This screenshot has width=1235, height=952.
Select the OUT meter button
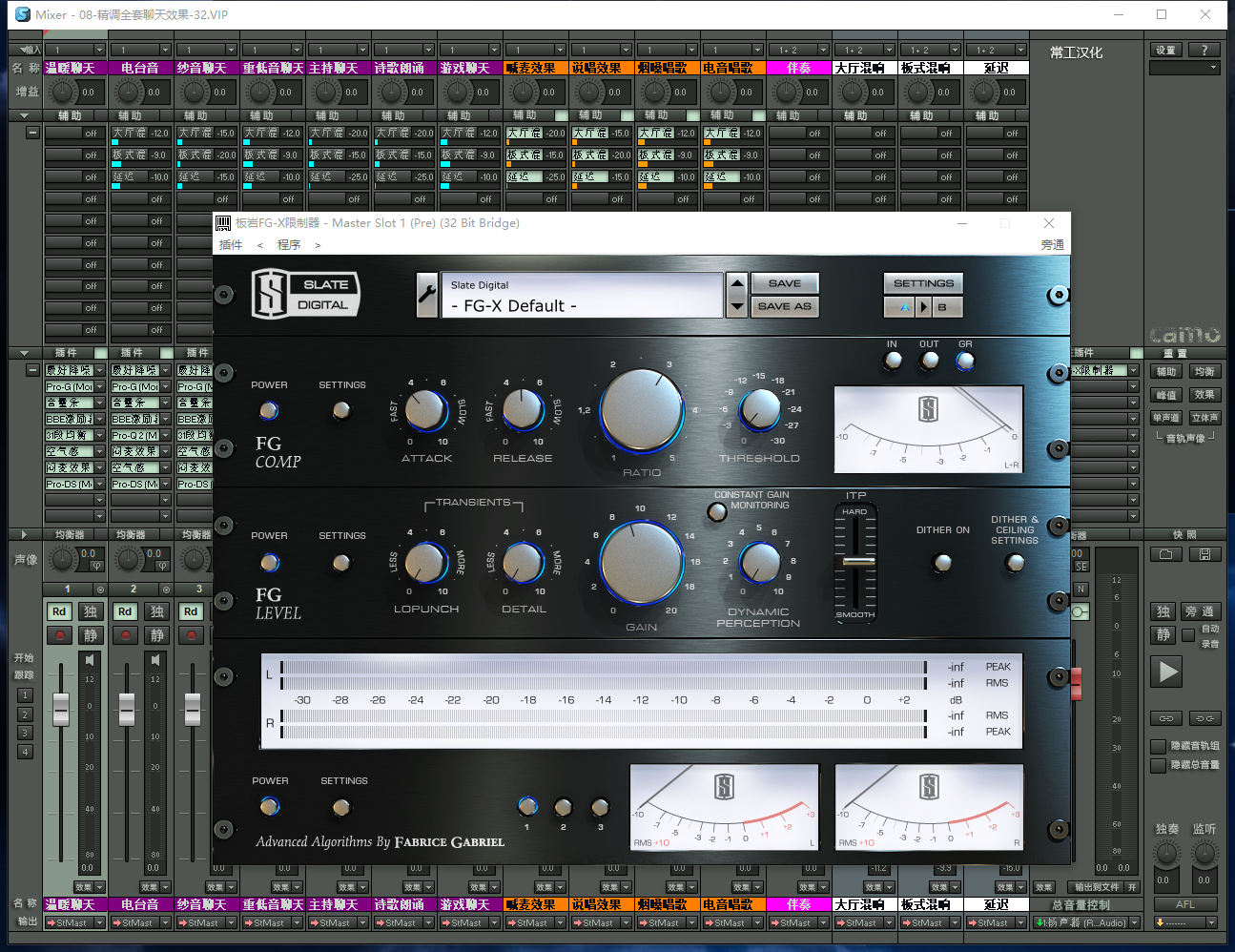[929, 361]
